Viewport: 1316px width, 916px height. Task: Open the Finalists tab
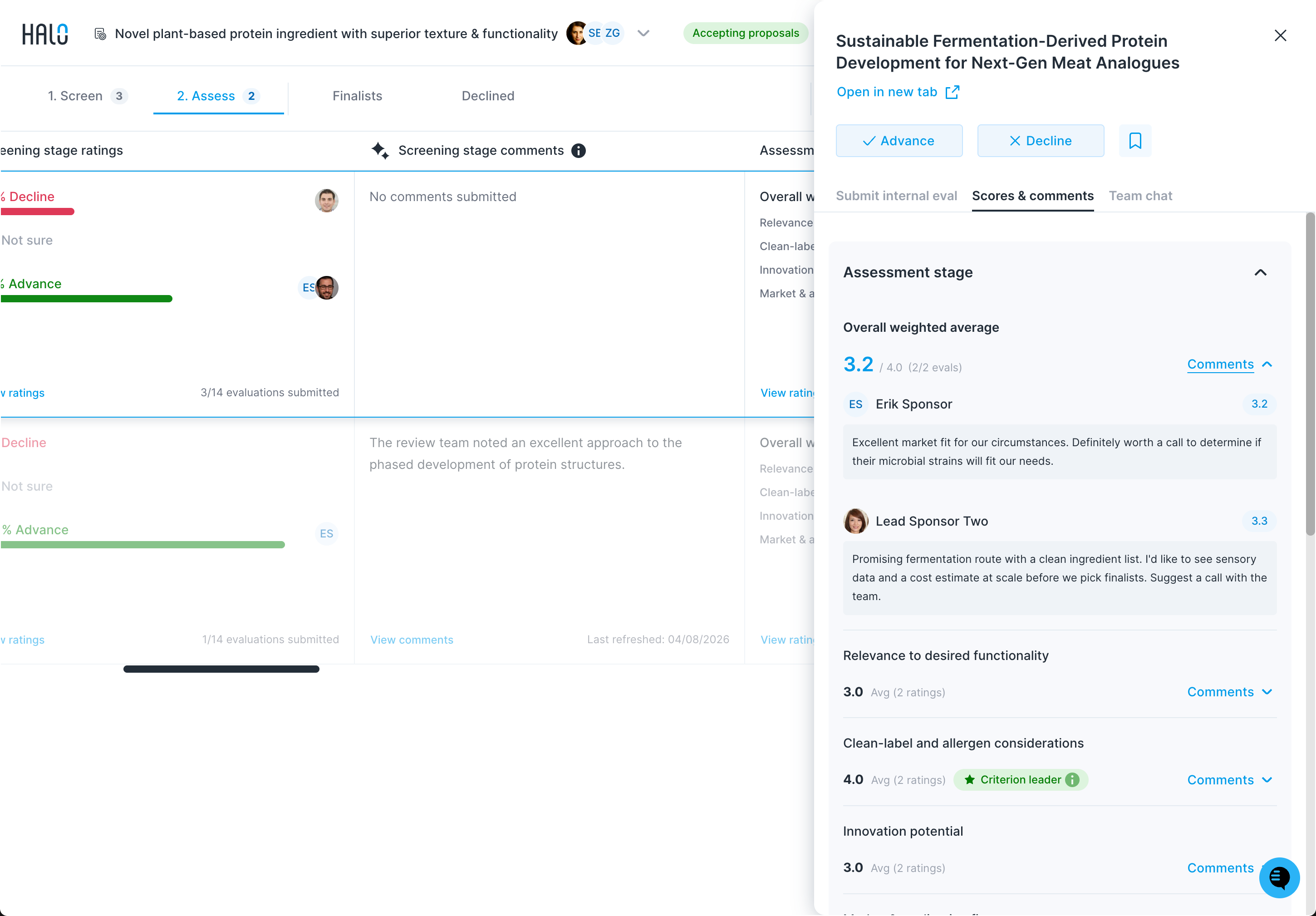(x=357, y=96)
